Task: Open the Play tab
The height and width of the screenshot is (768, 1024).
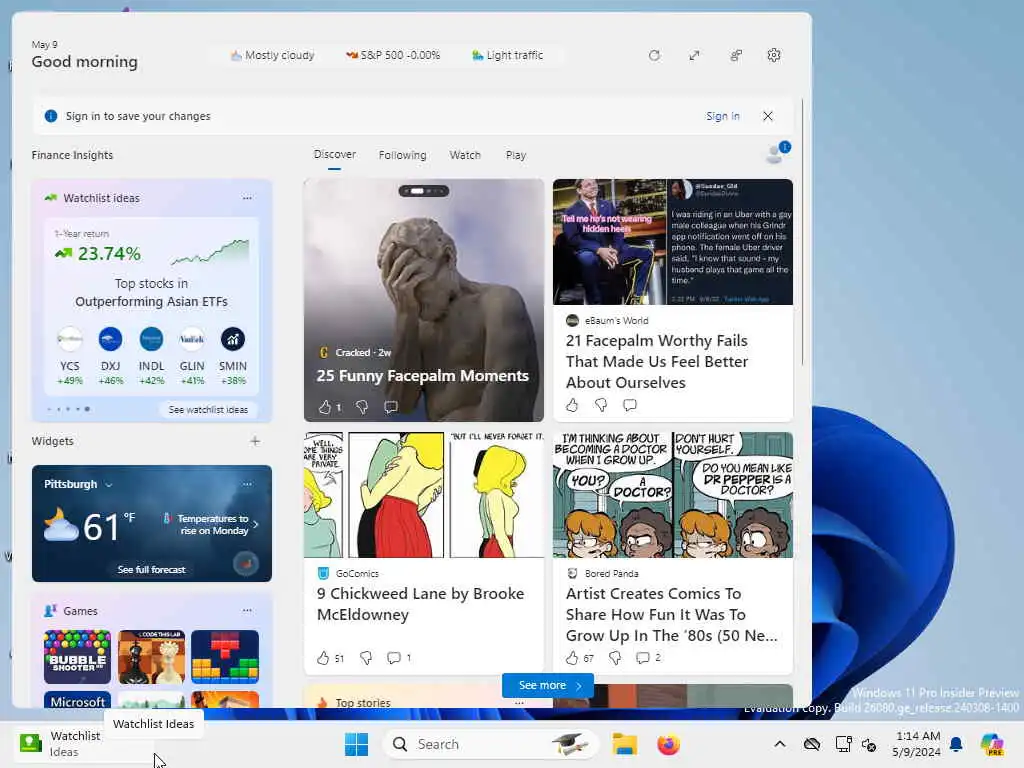Action: coord(516,155)
